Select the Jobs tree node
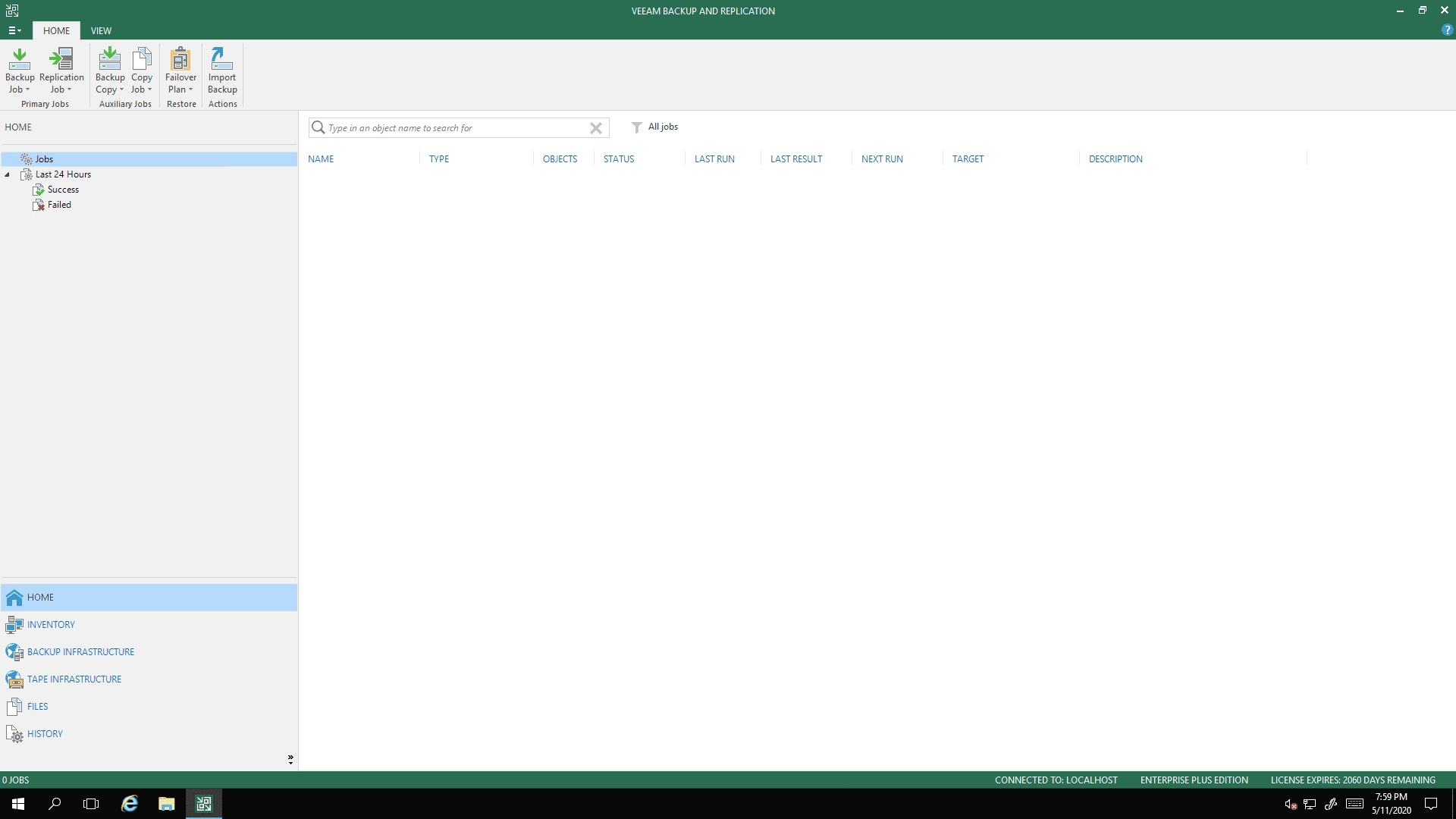Screen dimensions: 1456x819 (x=149, y=159)
